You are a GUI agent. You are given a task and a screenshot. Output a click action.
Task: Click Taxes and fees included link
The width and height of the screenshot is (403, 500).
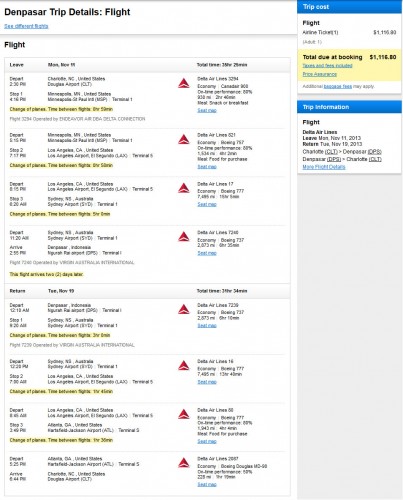coord(327,66)
